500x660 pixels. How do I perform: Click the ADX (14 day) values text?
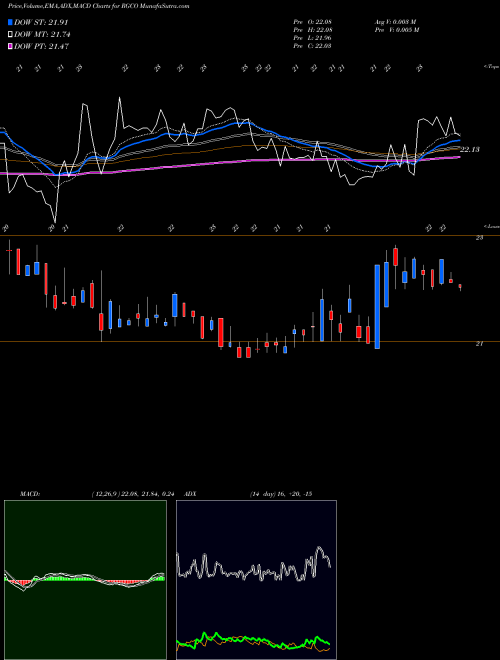pyautogui.click(x=281, y=494)
